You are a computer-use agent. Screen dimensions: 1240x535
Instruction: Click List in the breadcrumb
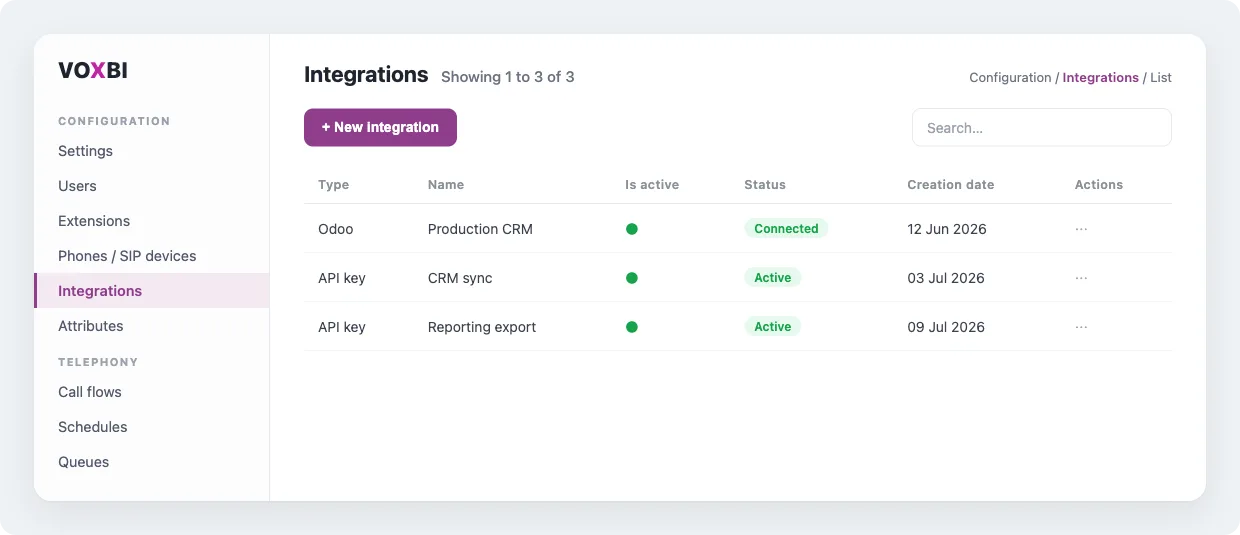pos(1161,78)
